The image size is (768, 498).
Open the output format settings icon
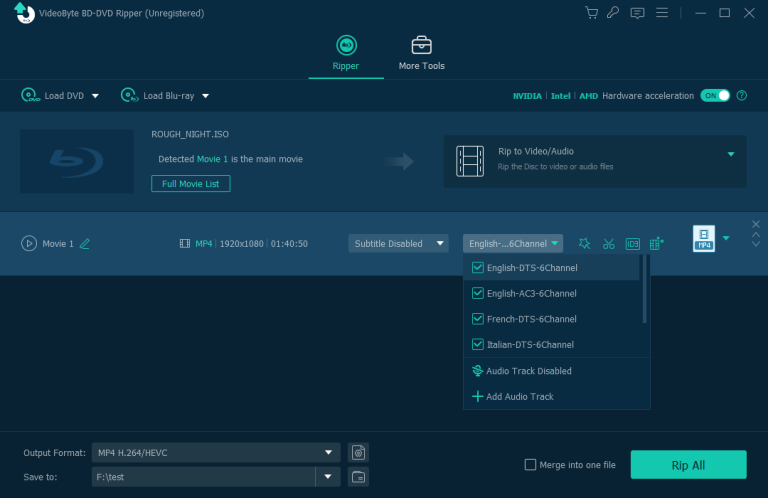pyautogui.click(x=358, y=452)
